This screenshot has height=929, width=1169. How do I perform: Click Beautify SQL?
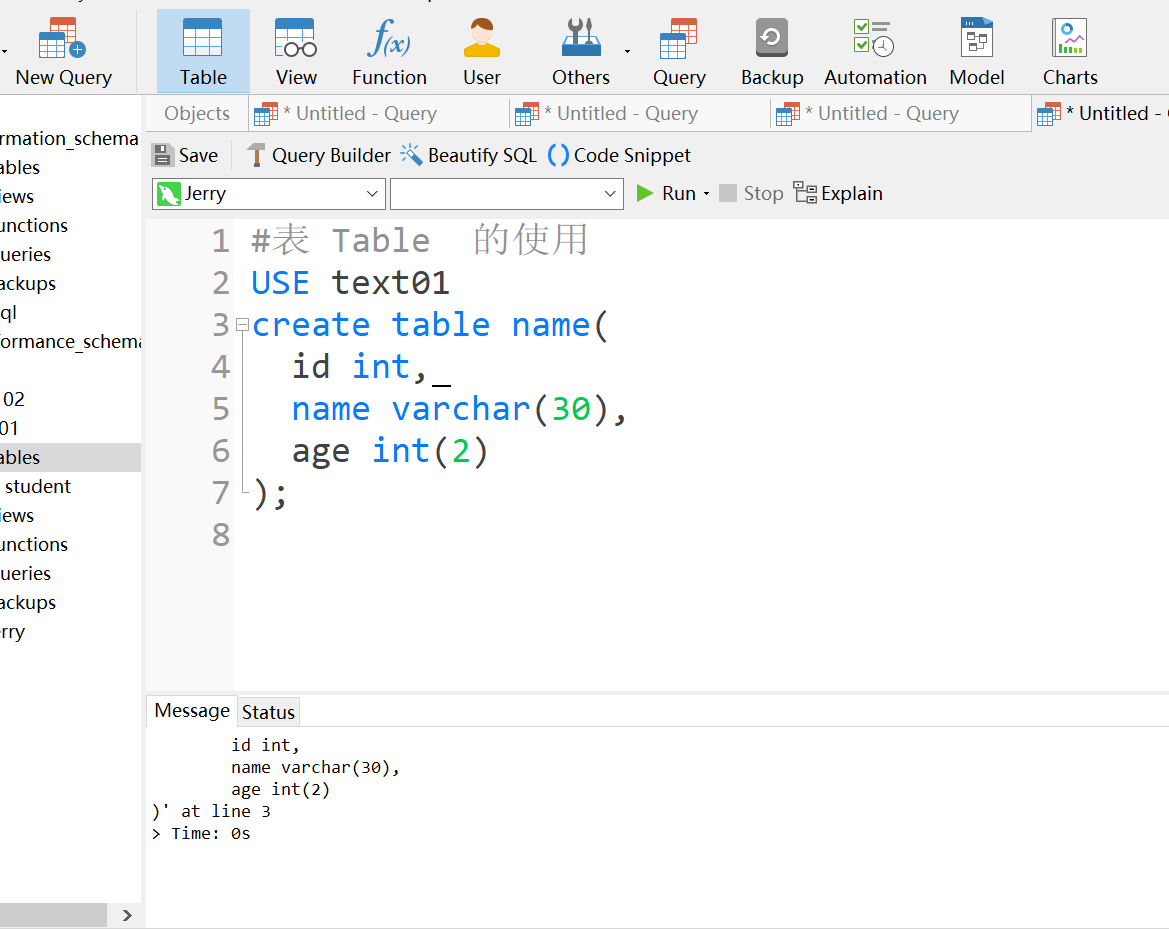coord(468,155)
